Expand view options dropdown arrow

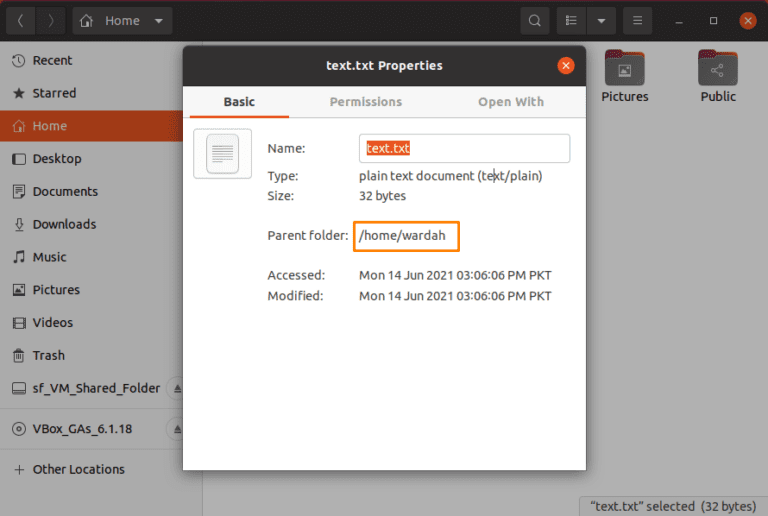tap(601, 21)
